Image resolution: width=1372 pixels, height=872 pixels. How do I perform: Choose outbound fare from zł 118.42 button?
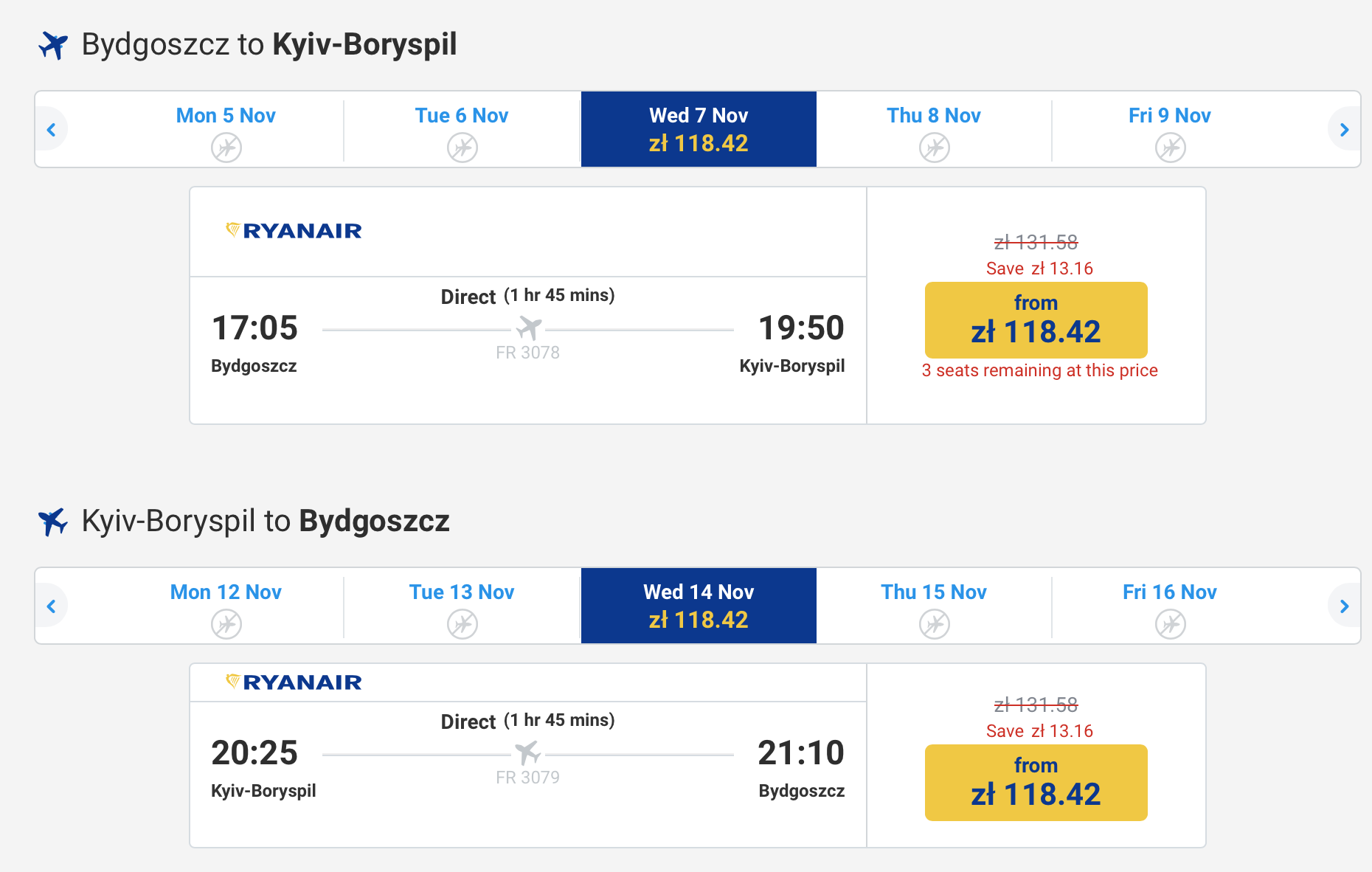(x=1036, y=320)
